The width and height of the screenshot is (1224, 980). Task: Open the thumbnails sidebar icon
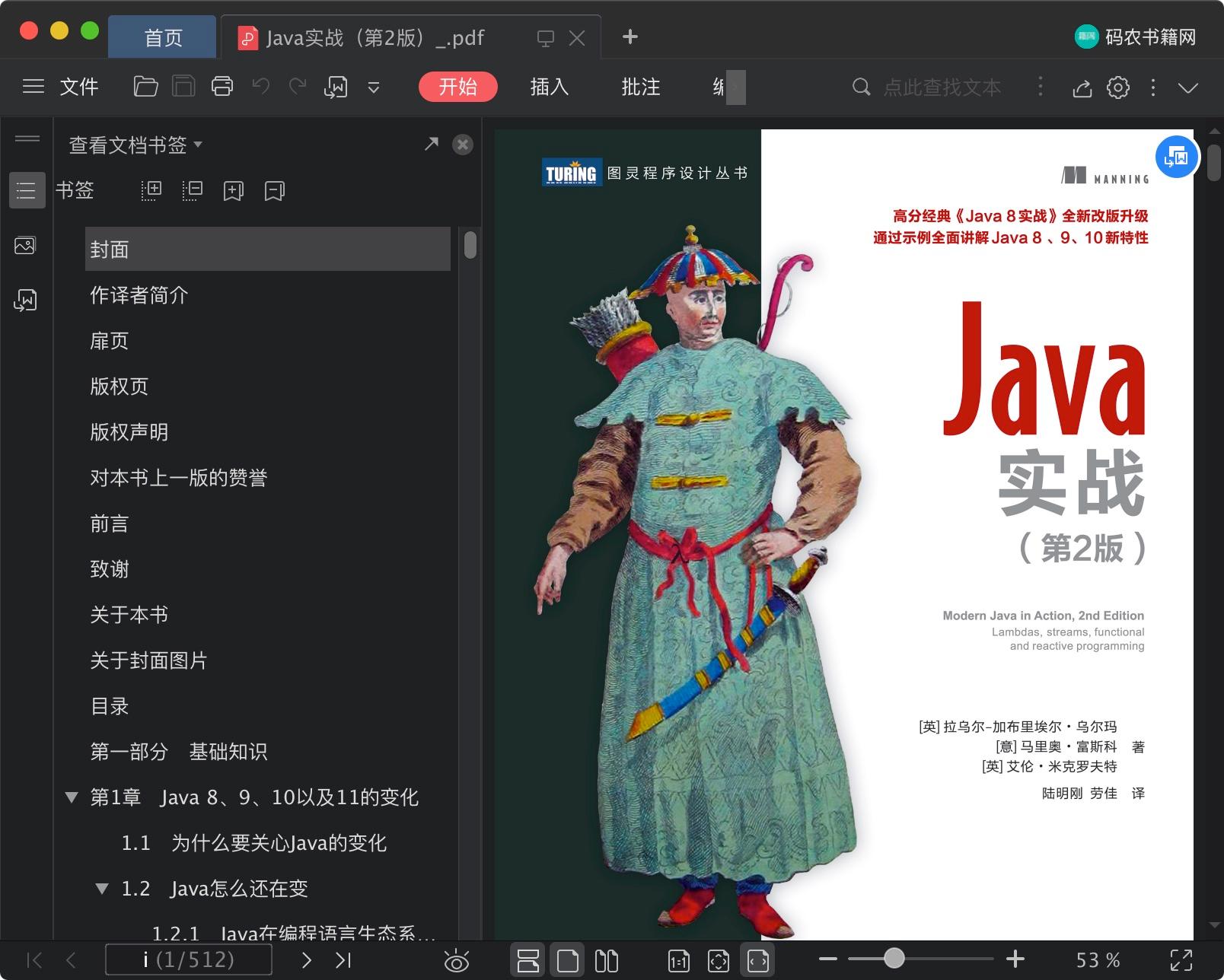coord(25,245)
